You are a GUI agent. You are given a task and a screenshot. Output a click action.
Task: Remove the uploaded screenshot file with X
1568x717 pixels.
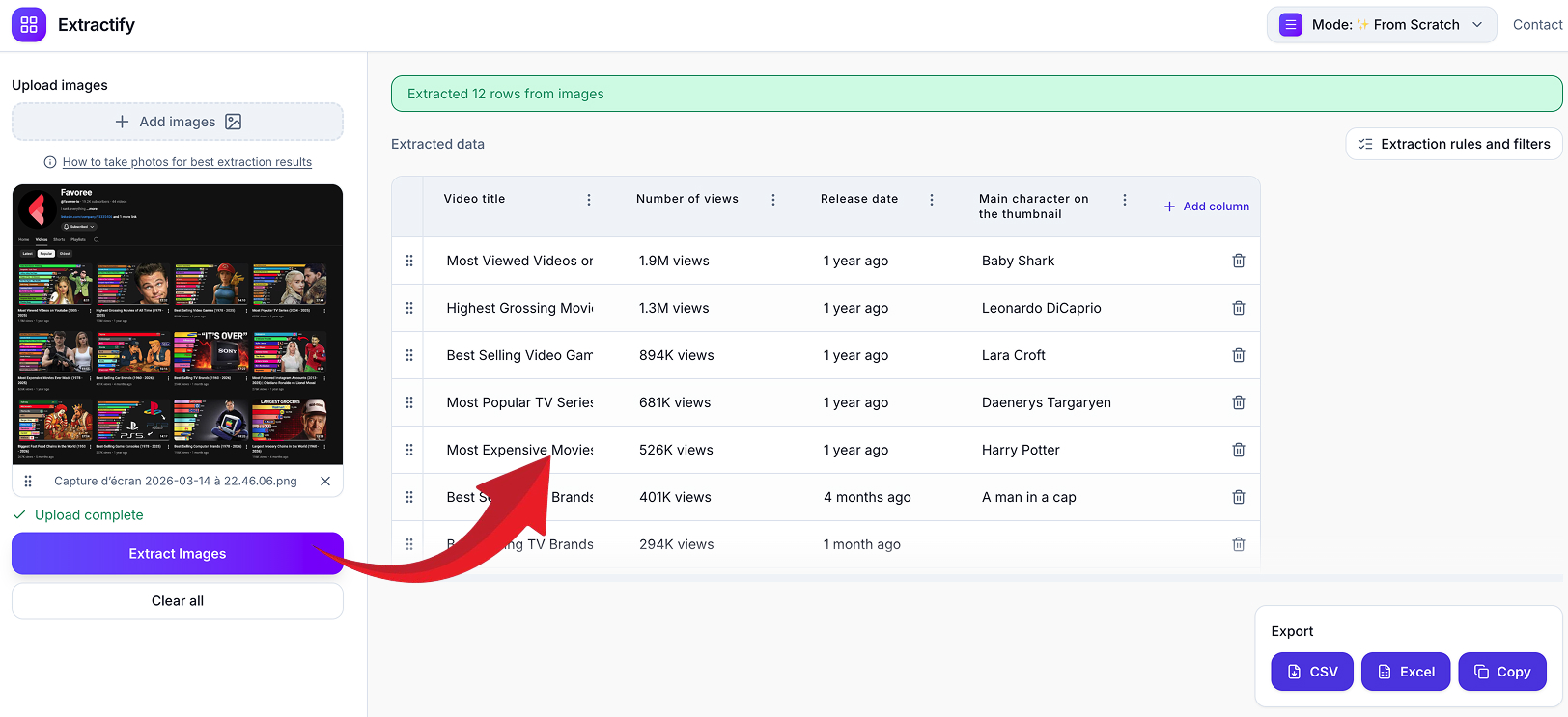(325, 481)
